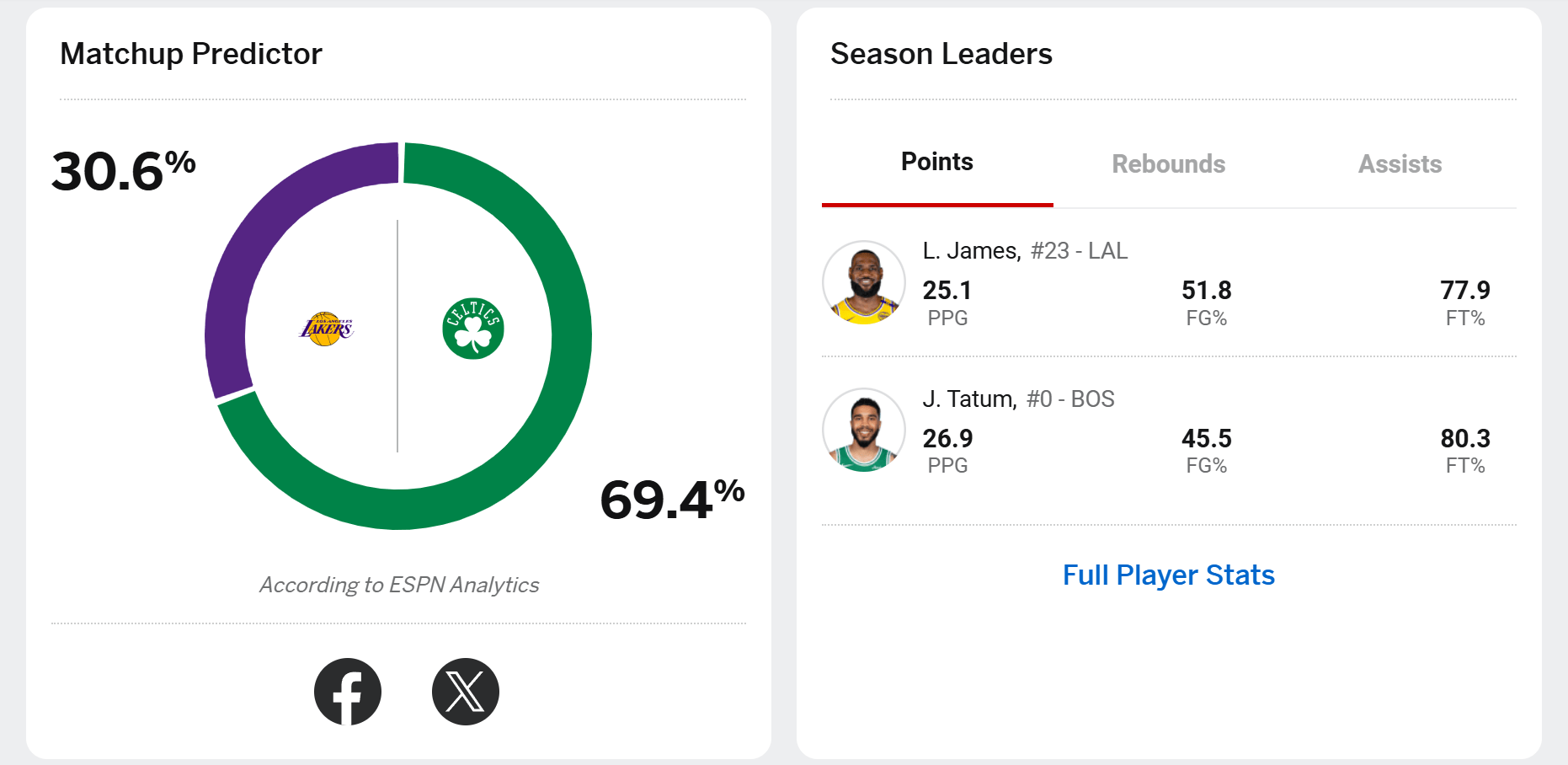
Task: Select the Points tab
Action: [937, 162]
